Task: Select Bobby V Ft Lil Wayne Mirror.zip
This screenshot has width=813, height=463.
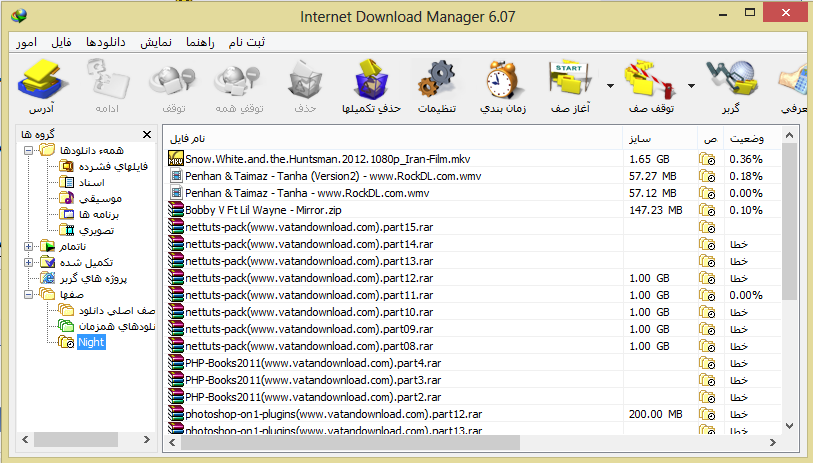Action: (473, 210)
